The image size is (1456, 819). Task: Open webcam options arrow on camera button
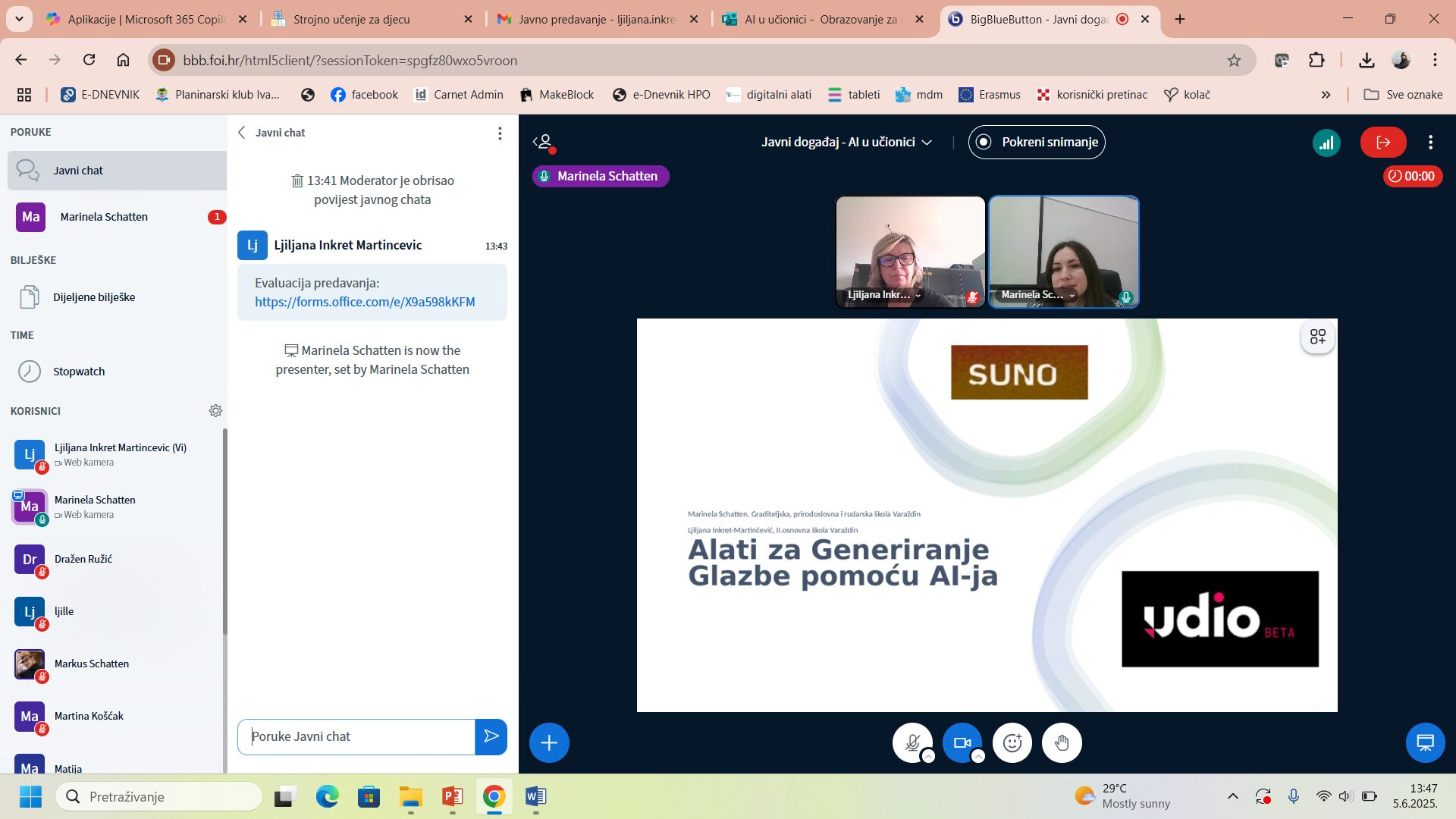[978, 756]
